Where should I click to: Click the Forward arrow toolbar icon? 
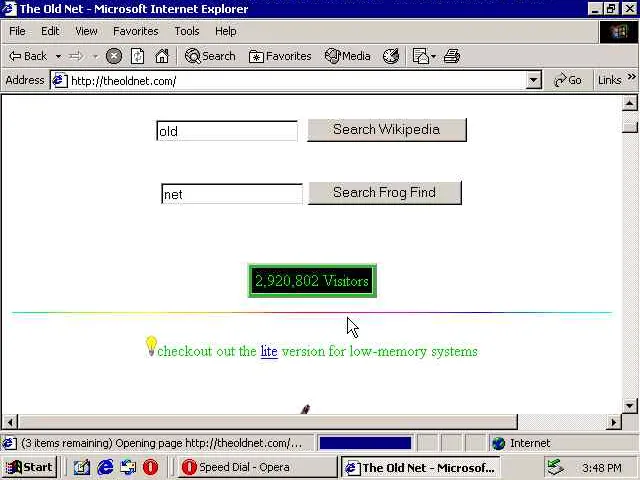click(x=76, y=56)
